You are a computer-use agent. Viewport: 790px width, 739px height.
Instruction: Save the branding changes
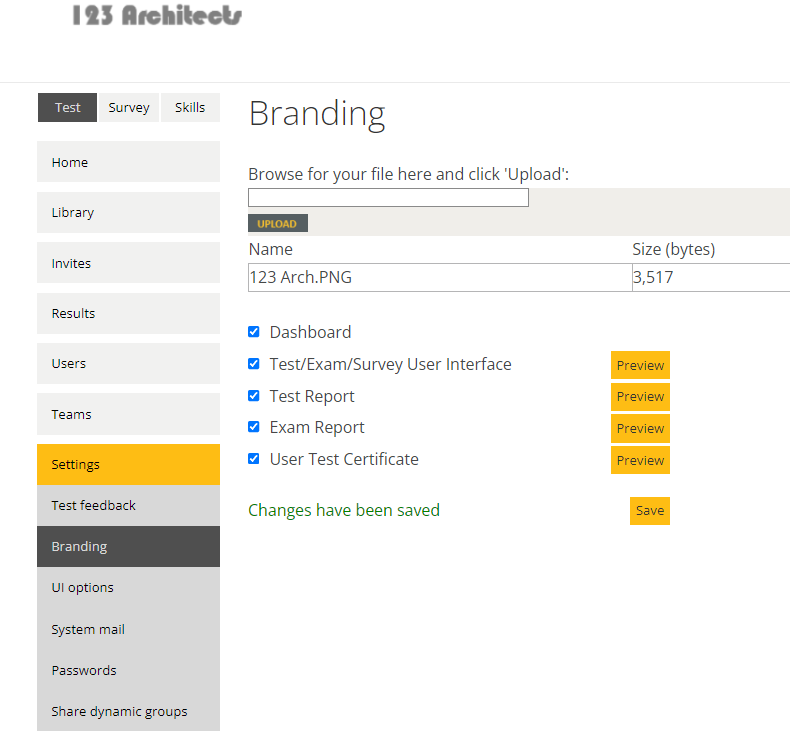(x=650, y=511)
